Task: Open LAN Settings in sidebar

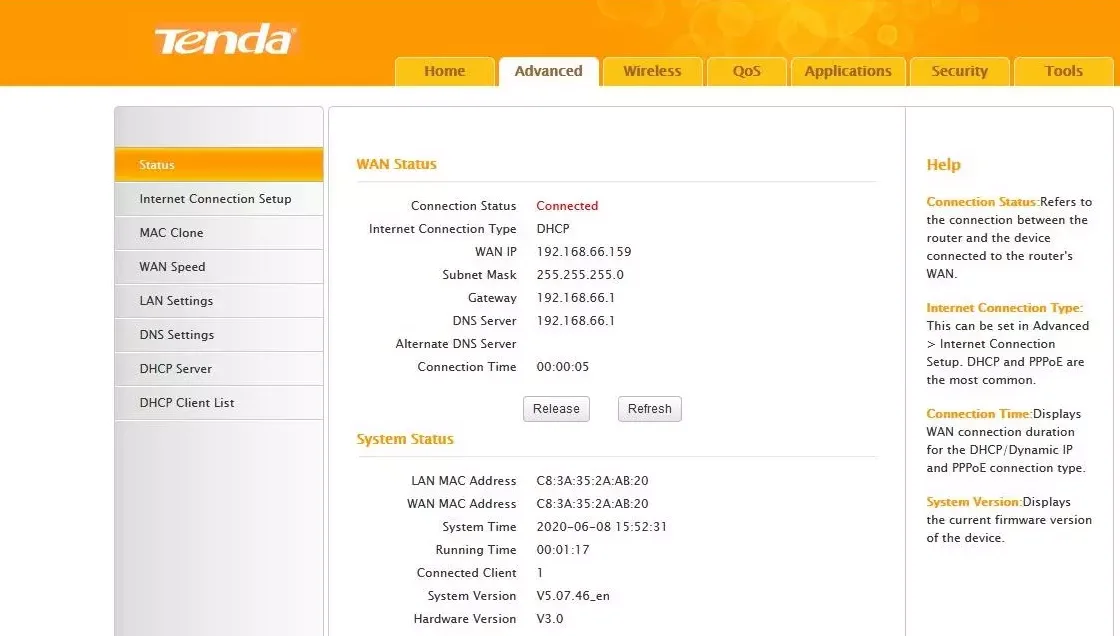Action: (x=177, y=301)
